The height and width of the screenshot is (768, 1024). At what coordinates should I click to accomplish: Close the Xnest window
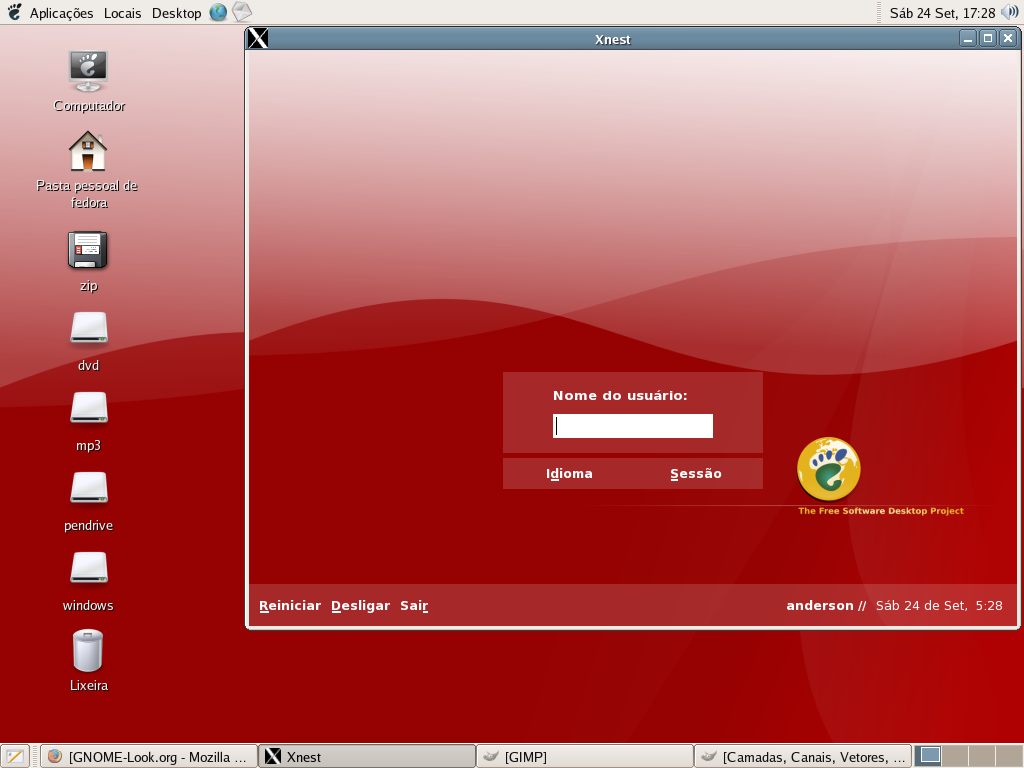click(1008, 39)
